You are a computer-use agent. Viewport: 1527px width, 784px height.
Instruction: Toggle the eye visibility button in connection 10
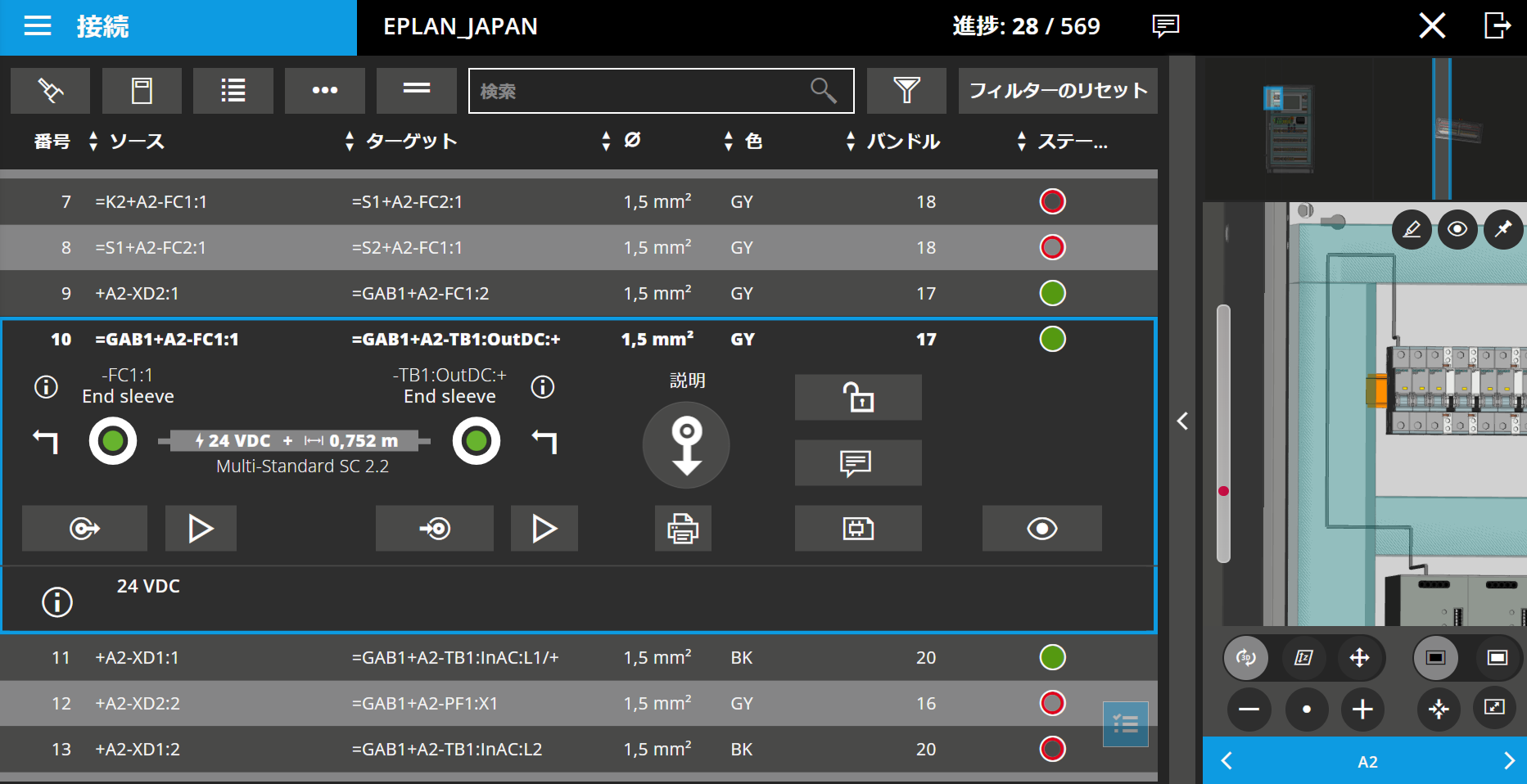point(1041,529)
